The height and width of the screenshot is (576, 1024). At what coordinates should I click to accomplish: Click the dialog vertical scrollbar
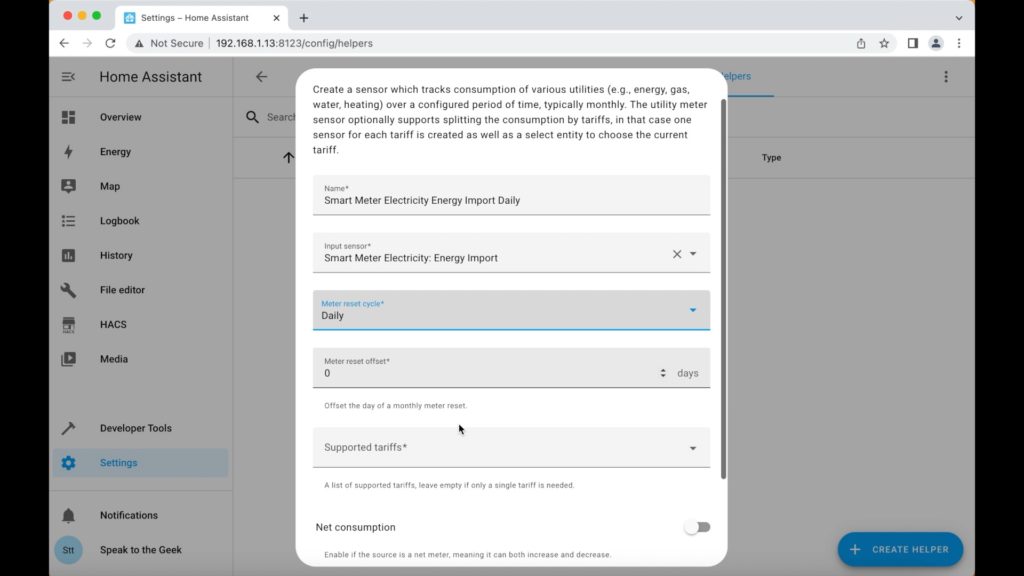tap(723, 289)
